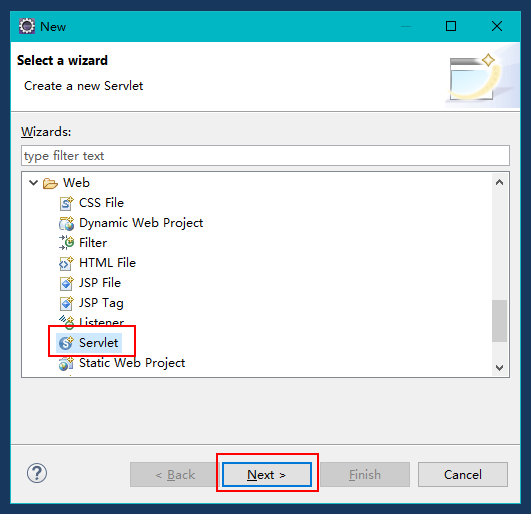Maximize the New wizard window

pyautogui.click(x=451, y=26)
